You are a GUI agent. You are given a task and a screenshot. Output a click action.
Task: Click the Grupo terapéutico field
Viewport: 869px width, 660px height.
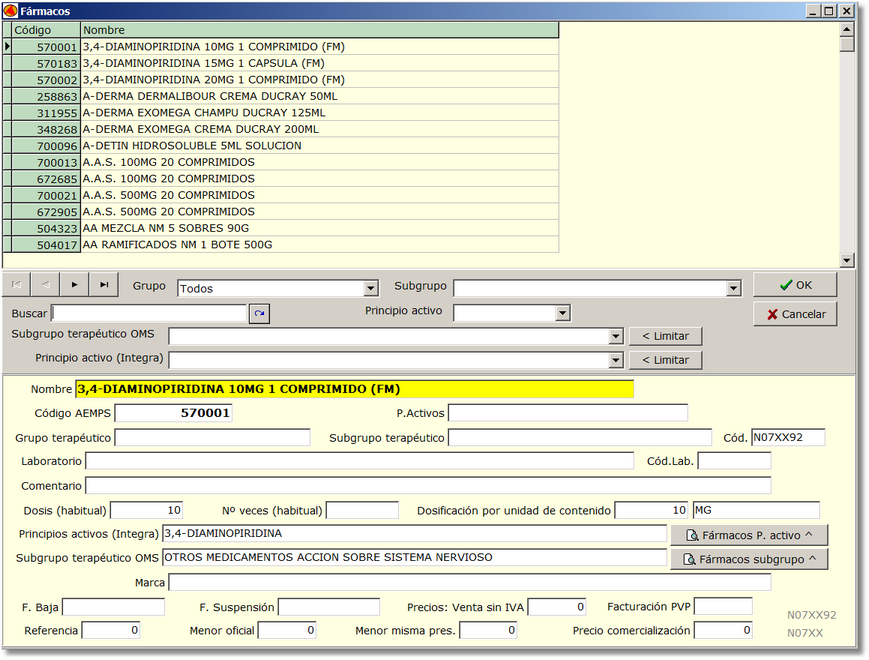(212, 438)
